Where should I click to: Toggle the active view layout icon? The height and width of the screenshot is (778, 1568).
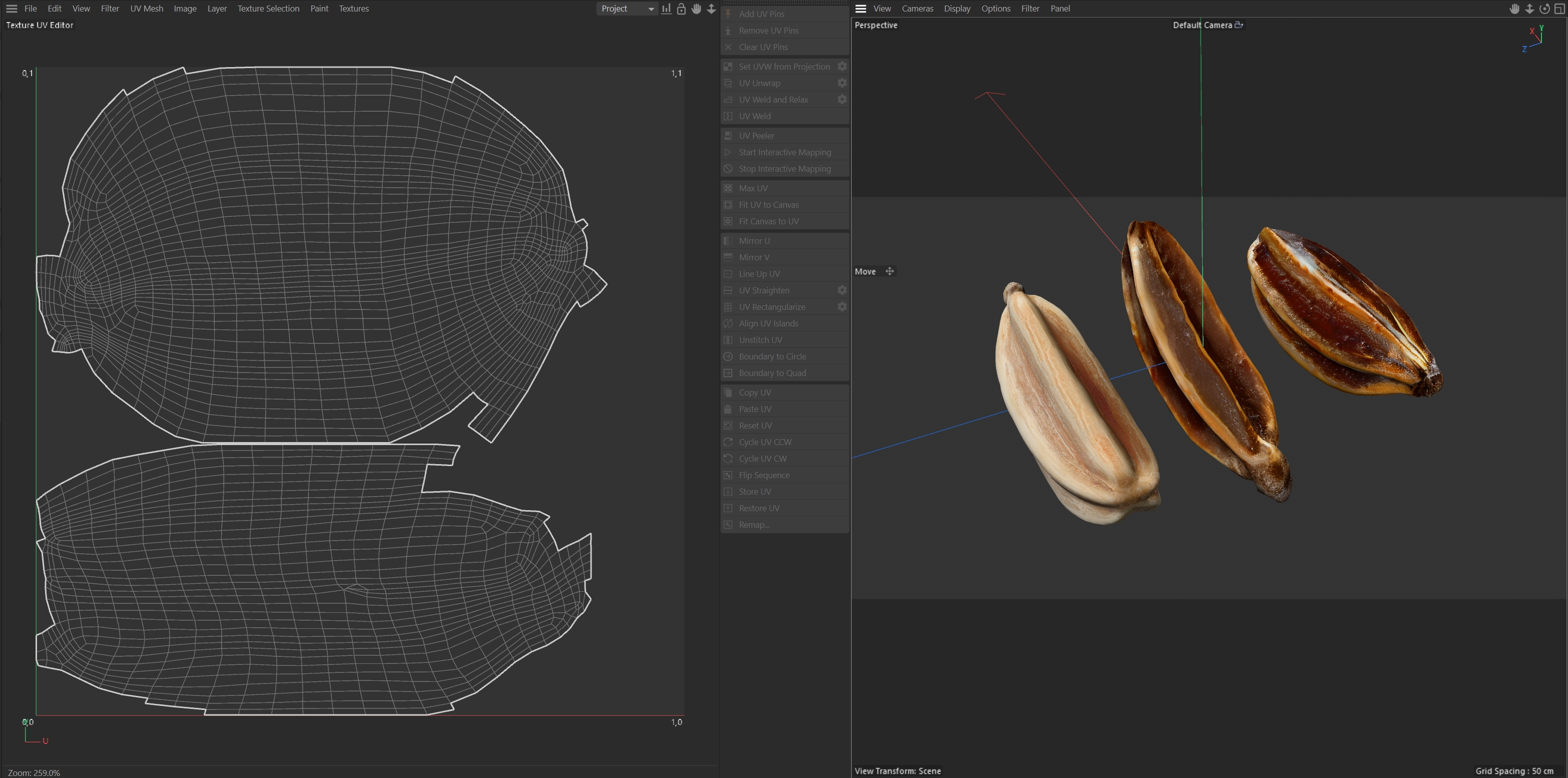click(x=1559, y=9)
